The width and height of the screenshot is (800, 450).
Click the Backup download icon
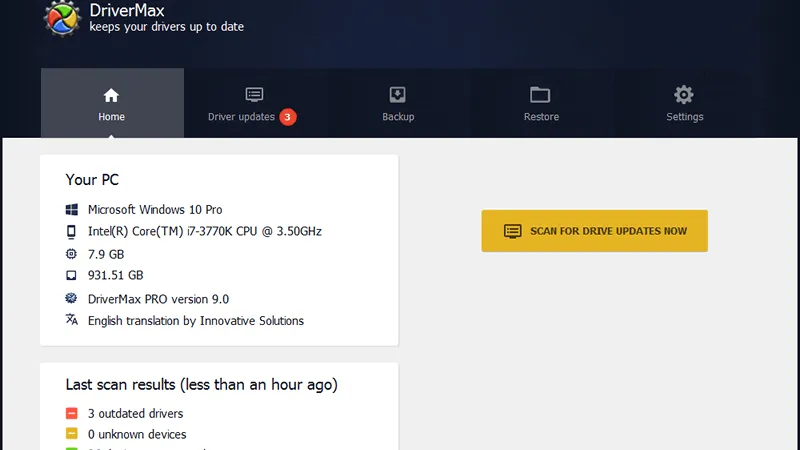tap(397, 95)
